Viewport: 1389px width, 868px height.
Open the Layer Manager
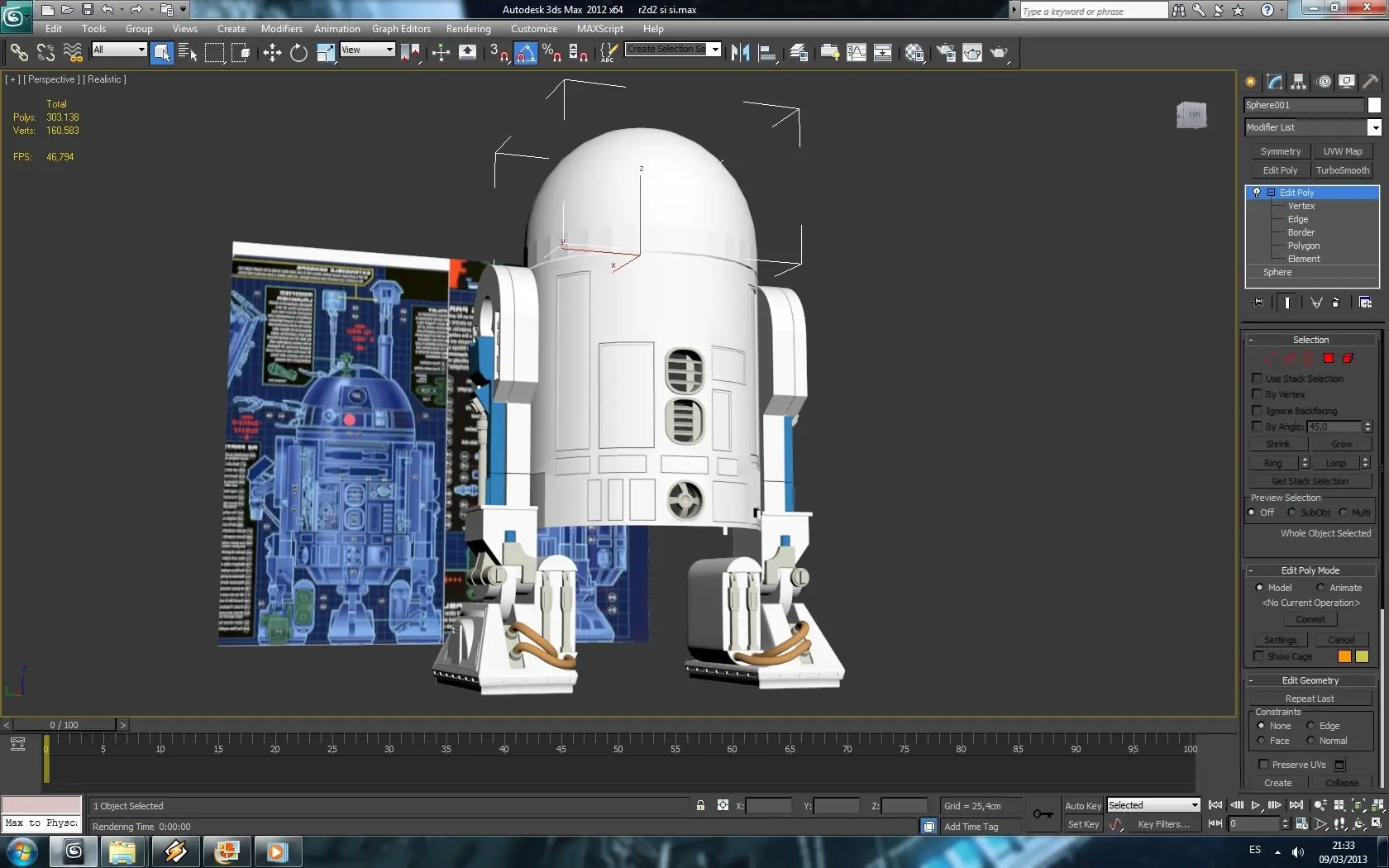point(799,53)
